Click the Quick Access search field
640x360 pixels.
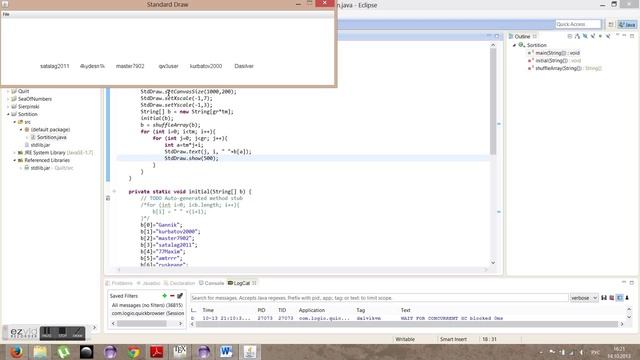coord(578,24)
